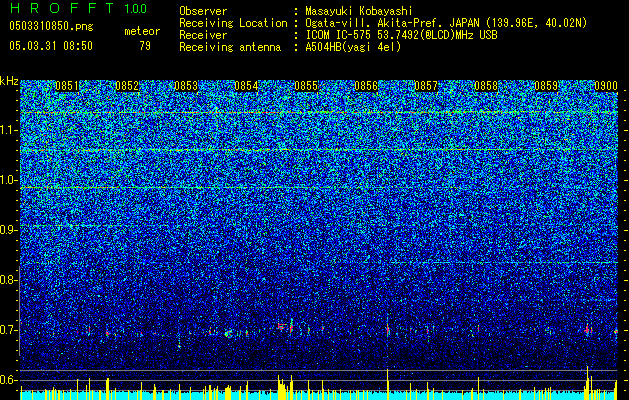Click the HROFFT 1.0.0 title text
The image size is (629, 400).
[x=78, y=8]
